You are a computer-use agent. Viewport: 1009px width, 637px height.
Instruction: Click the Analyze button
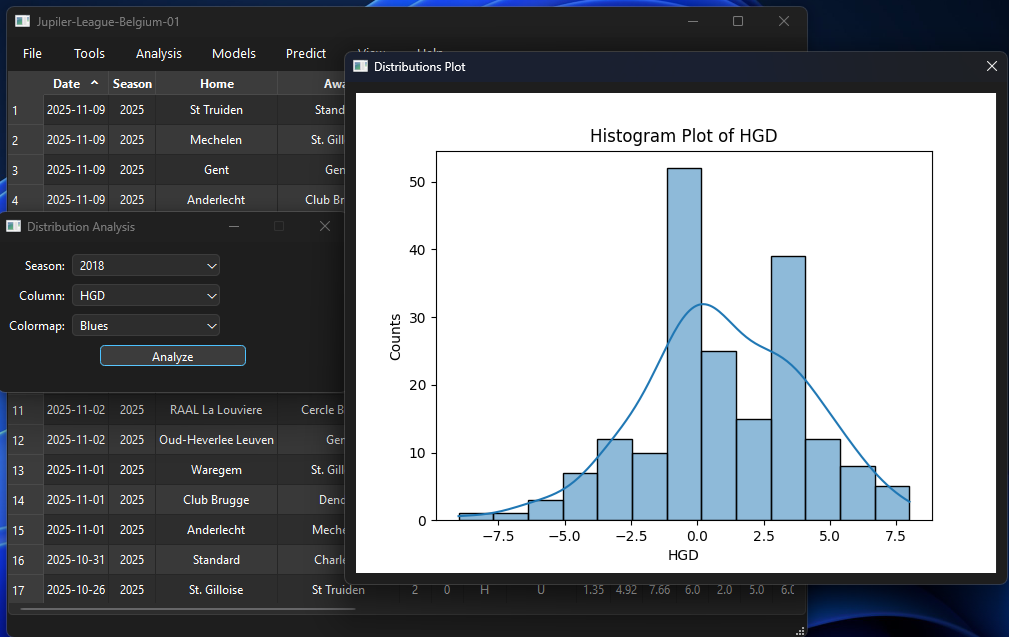(172, 356)
